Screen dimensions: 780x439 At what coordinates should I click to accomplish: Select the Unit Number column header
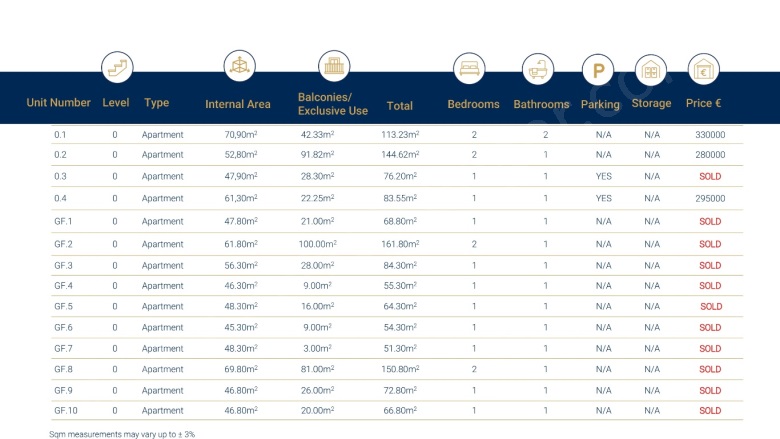coord(59,103)
